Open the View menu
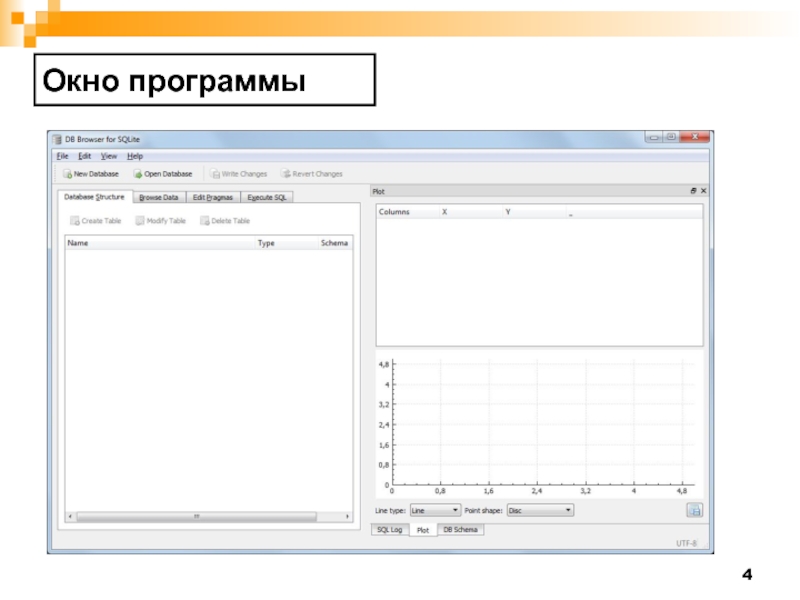Image resolution: width=800 pixels, height=600 pixels. 109,156
